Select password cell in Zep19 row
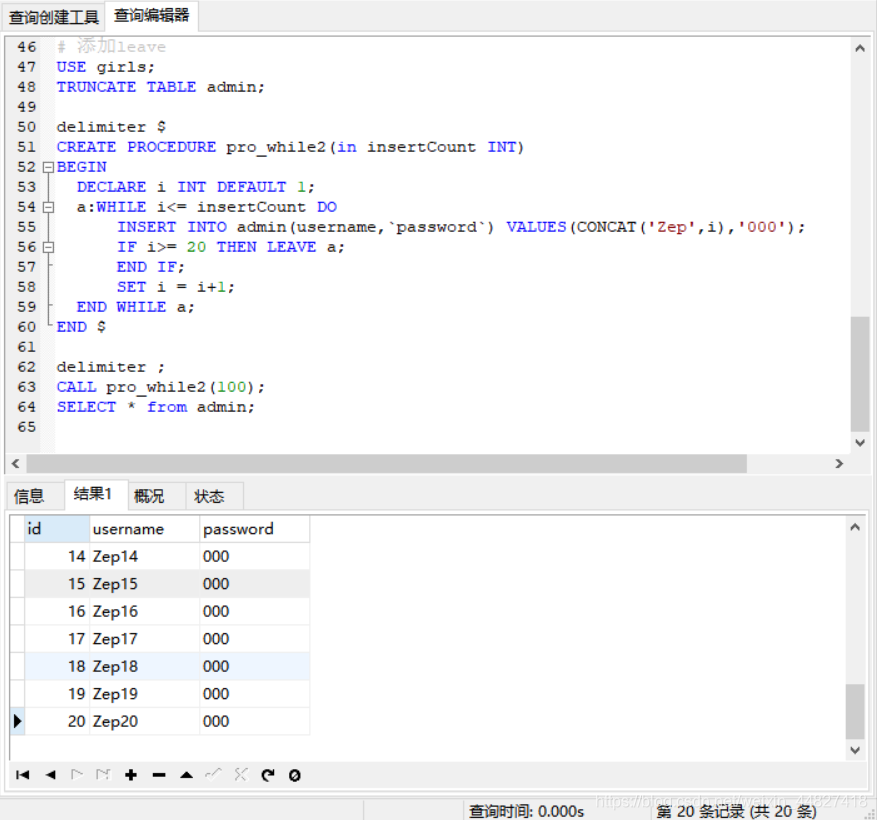The image size is (877, 820). coord(254,694)
